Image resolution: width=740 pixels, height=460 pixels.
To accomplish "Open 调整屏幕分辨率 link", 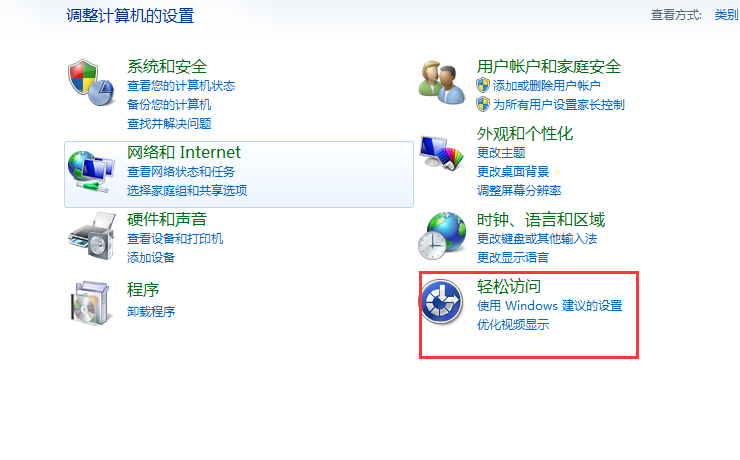I will coord(519,191).
